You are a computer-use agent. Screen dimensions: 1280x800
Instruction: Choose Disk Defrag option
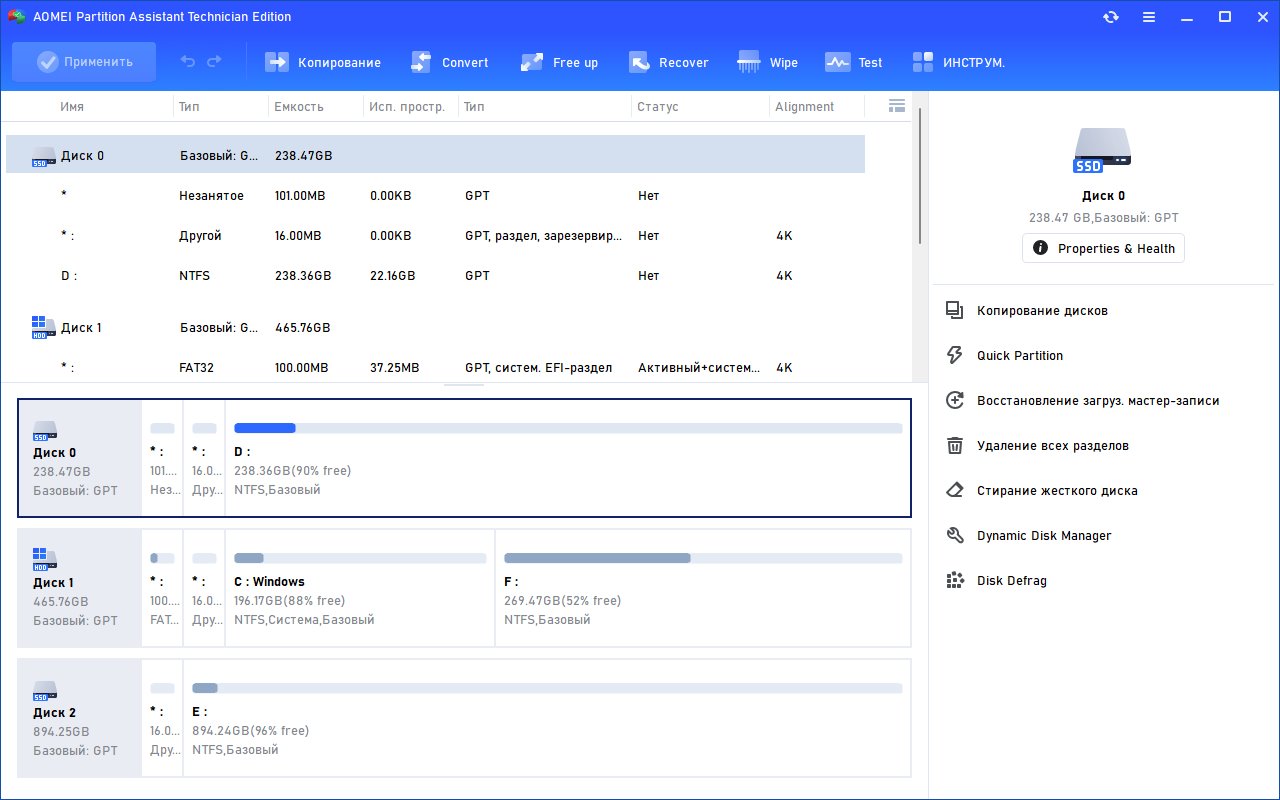point(1011,580)
